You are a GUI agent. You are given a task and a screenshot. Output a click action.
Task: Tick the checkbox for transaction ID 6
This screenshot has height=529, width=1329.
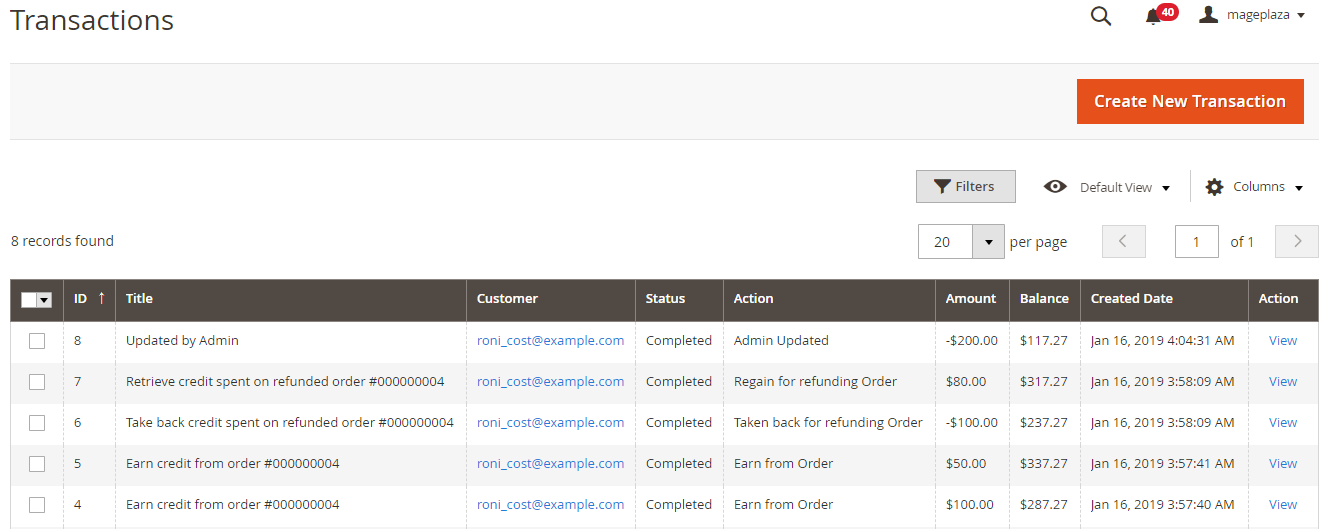coord(37,423)
